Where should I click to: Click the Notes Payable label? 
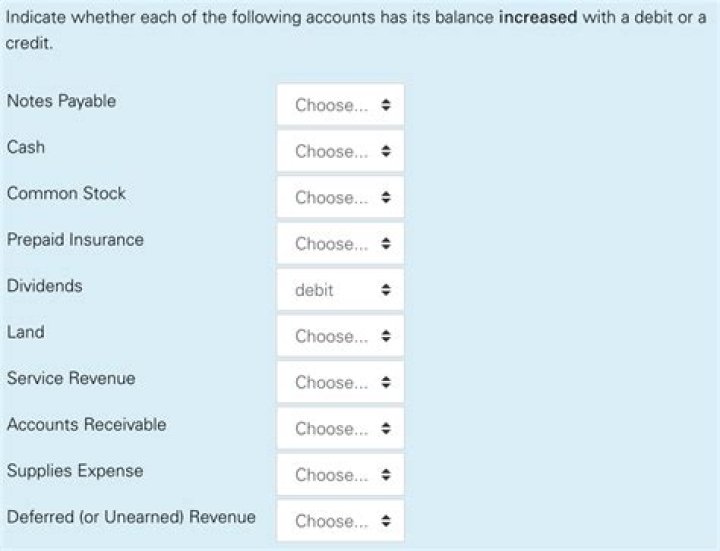point(61,101)
